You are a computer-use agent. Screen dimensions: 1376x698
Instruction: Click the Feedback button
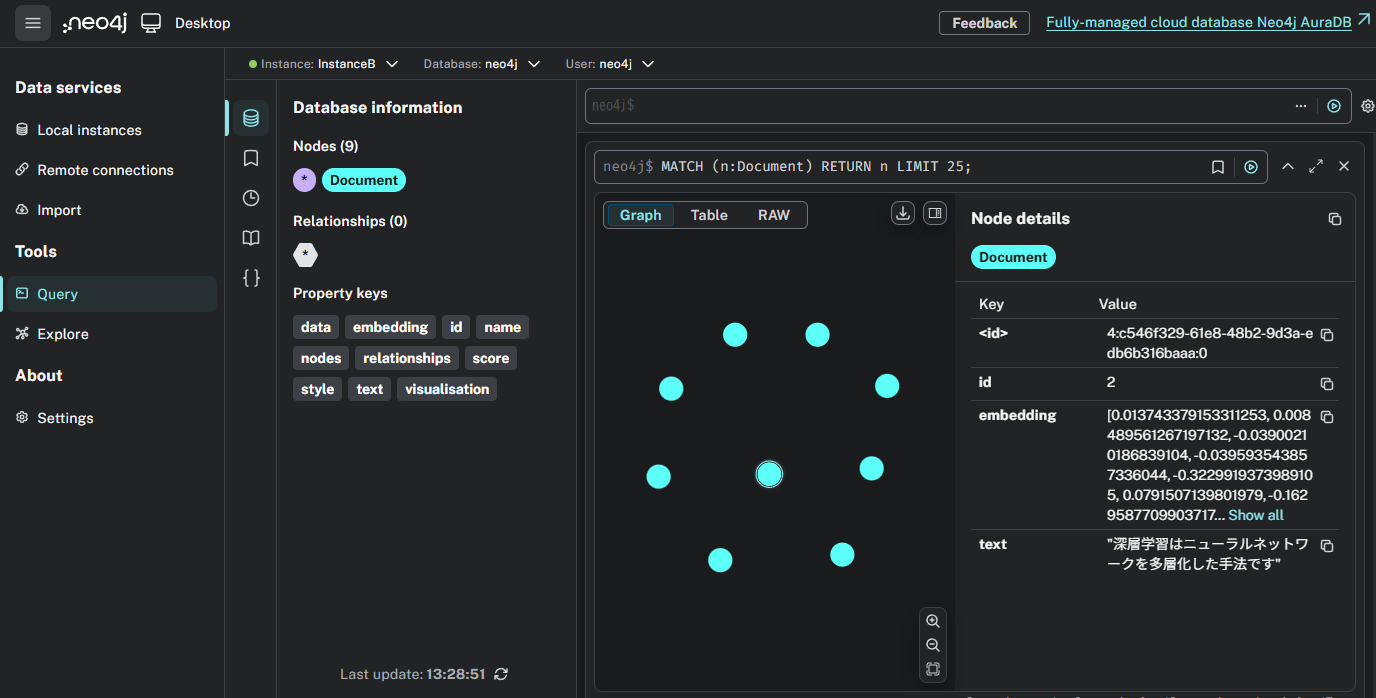[x=984, y=23]
